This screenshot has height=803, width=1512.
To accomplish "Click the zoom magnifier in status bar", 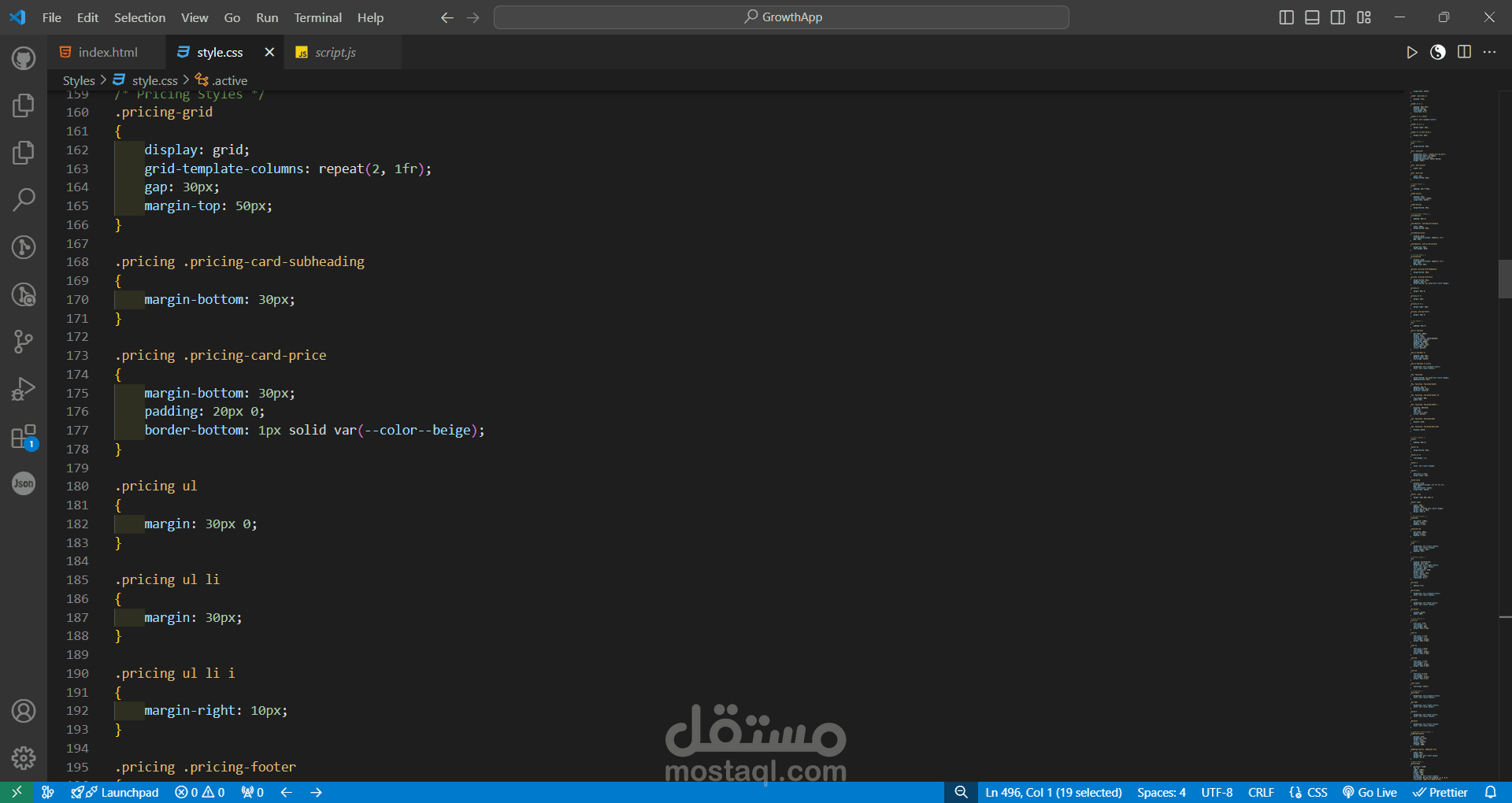I will tap(961, 792).
